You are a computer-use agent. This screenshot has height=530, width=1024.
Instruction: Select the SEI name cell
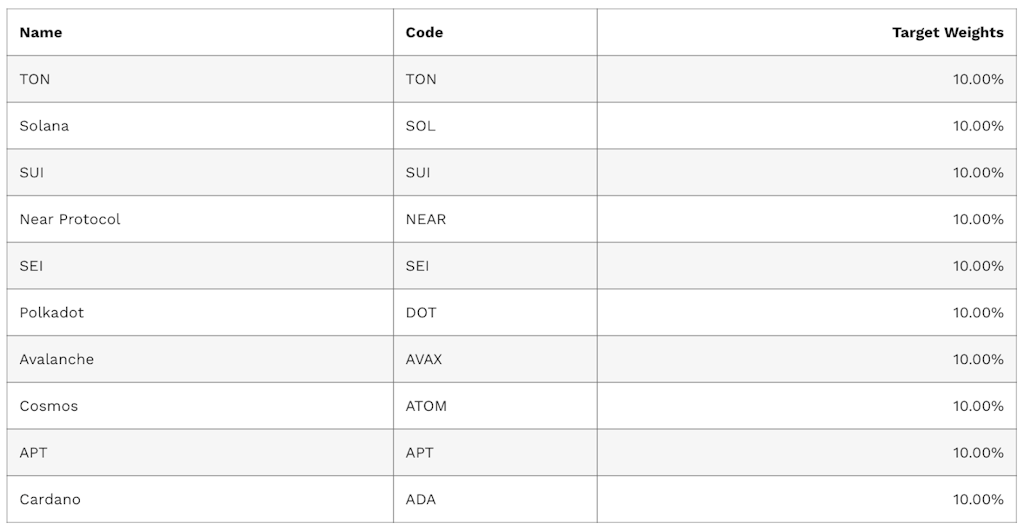click(x=31, y=266)
